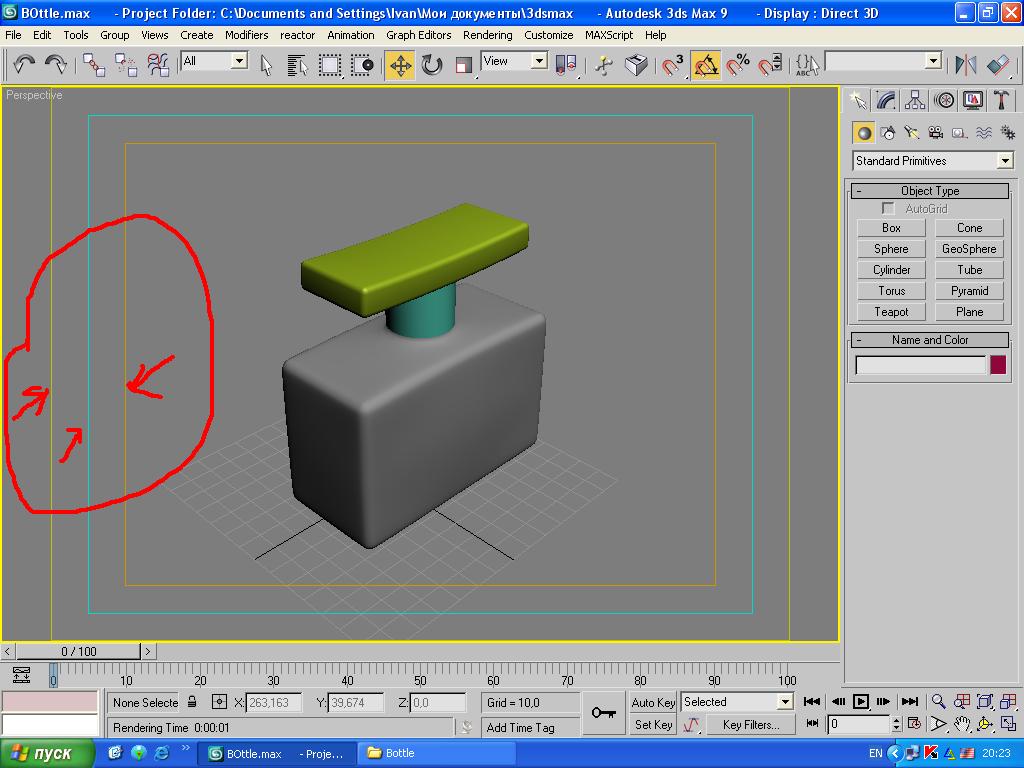Select the Rotate tool in toolbar
Viewport: 1024px width, 768px height.
432,65
